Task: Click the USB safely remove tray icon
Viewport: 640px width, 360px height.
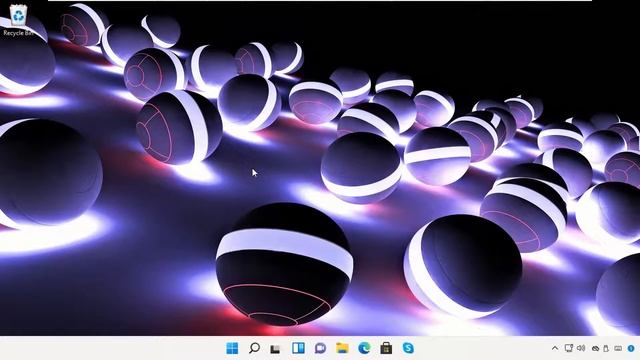Action: click(606, 349)
